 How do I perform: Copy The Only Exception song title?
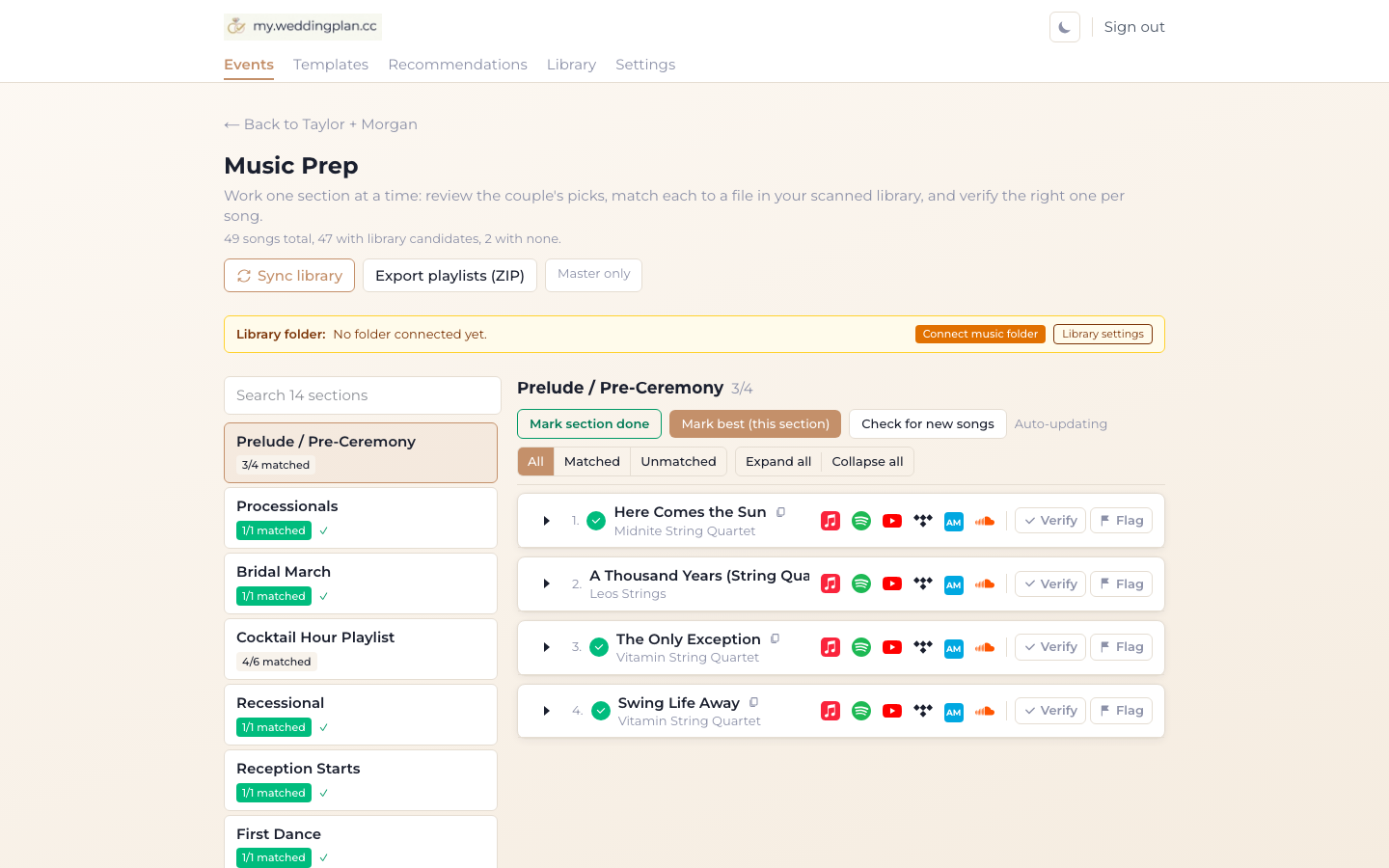776,638
